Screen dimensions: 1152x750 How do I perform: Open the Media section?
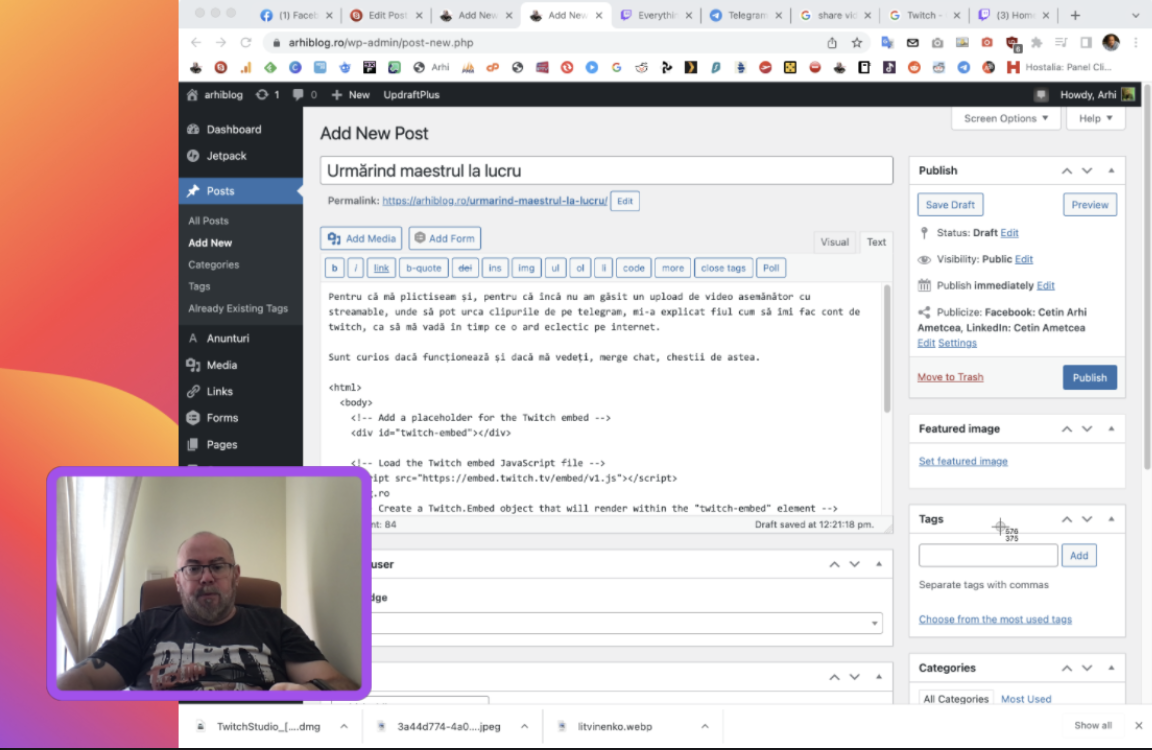pos(221,365)
